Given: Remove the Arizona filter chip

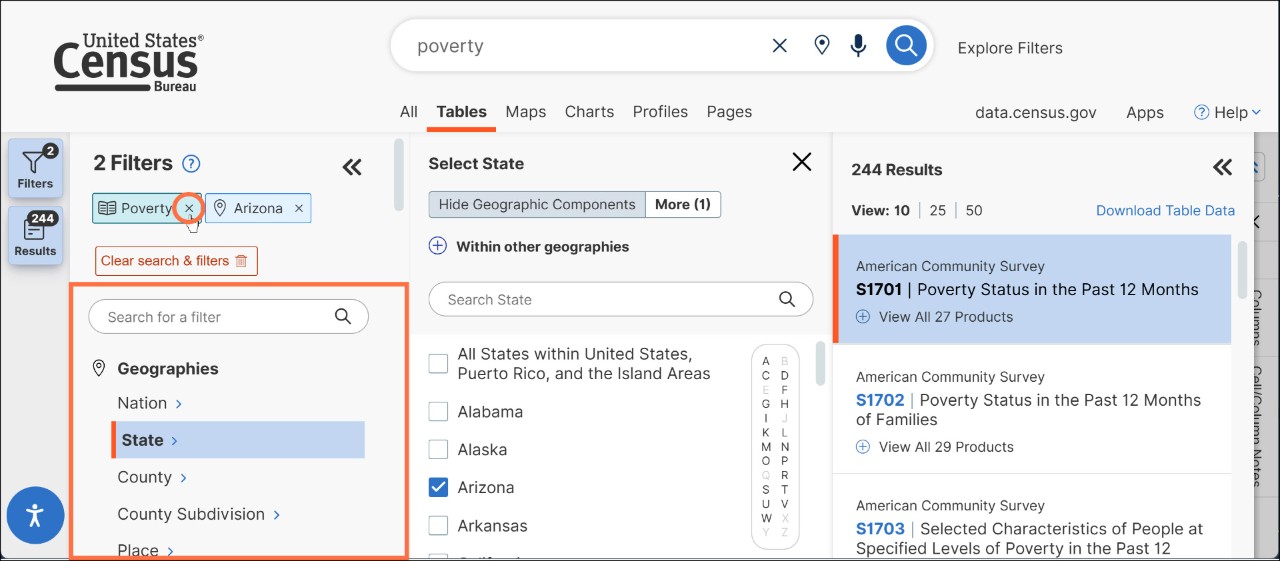Looking at the screenshot, I should pos(299,208).
